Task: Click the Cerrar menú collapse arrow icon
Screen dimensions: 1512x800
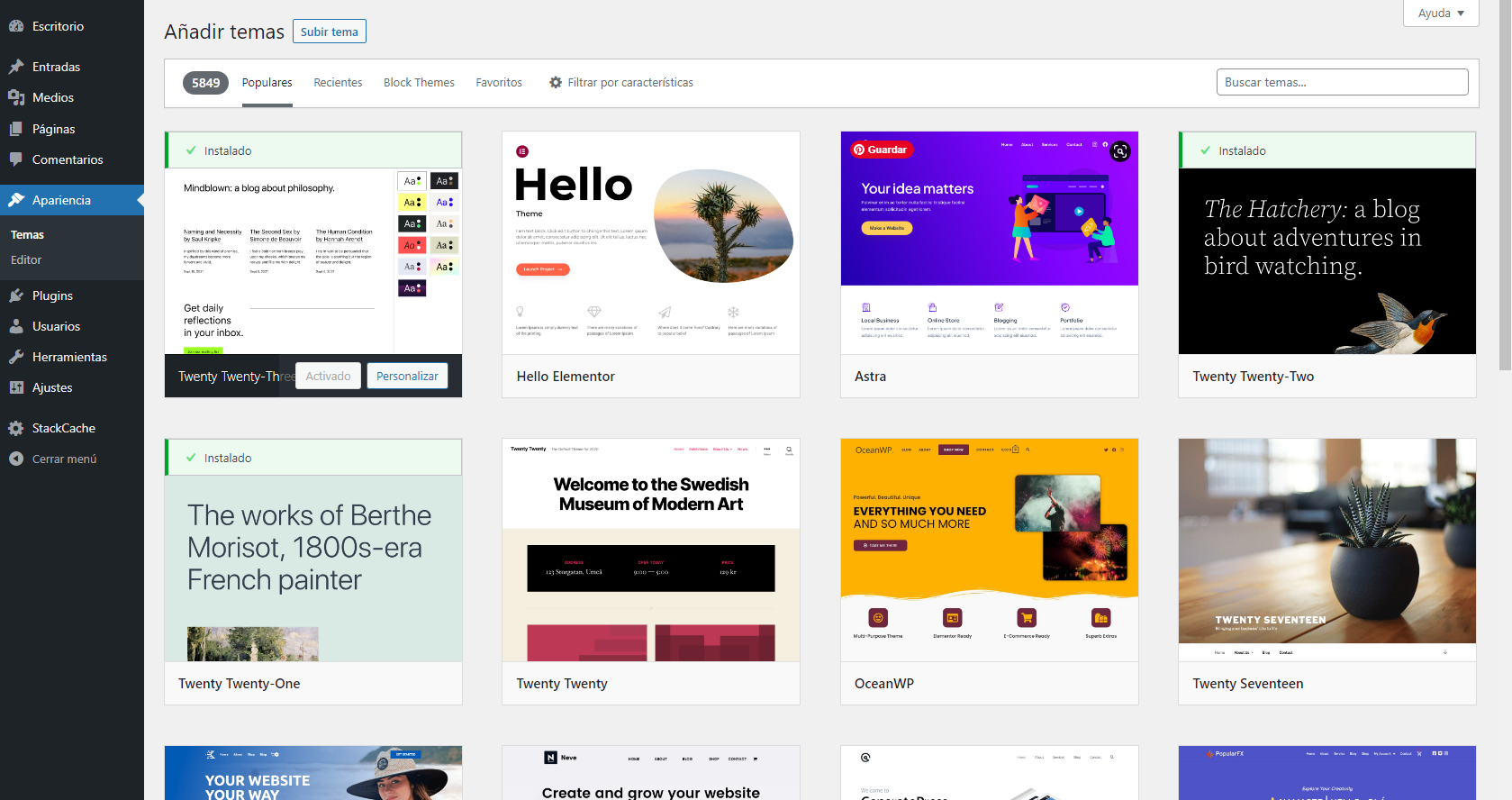Action: click(x=16, y=459)
